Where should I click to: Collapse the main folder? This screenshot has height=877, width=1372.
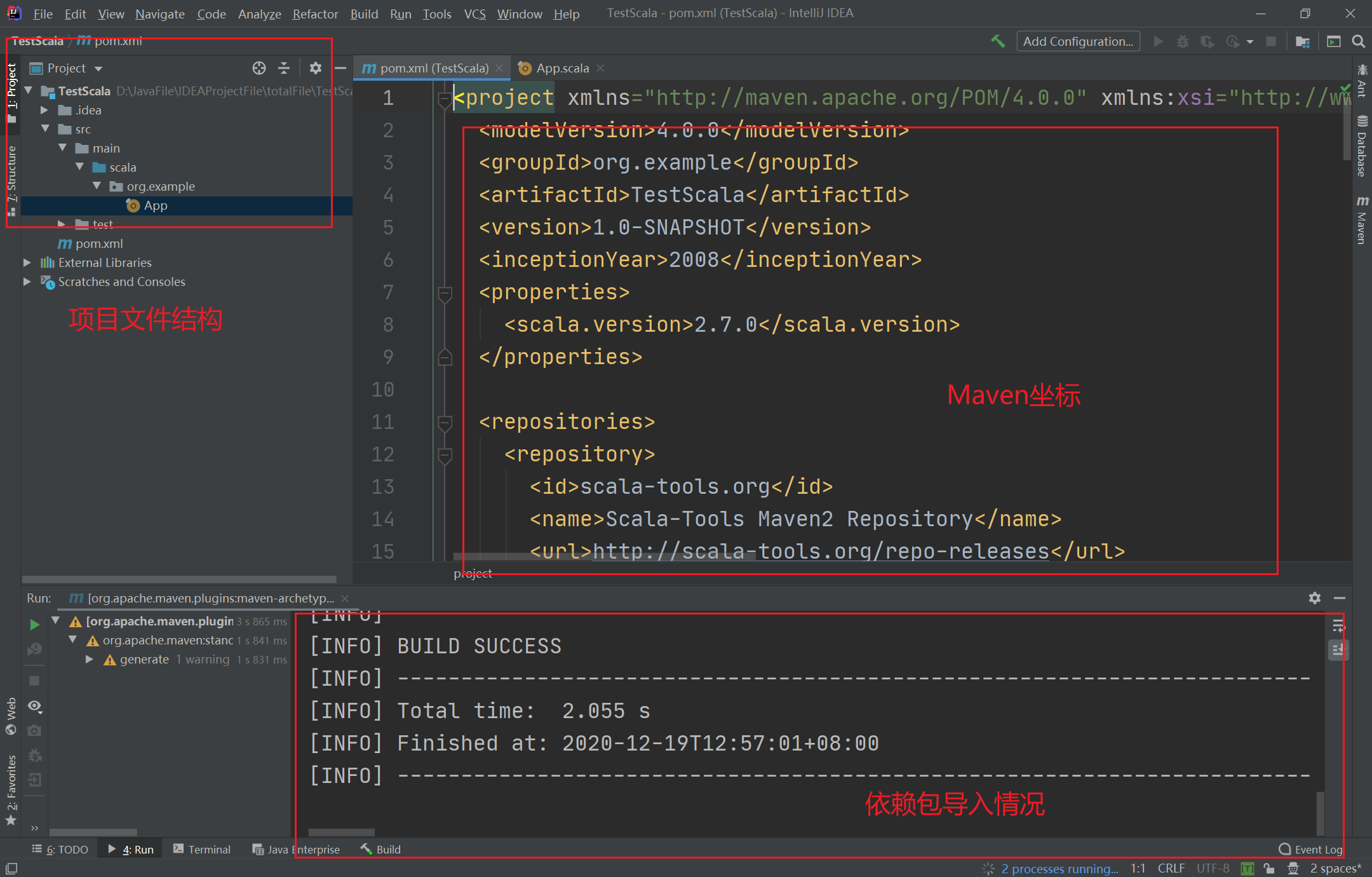(62, 147)
